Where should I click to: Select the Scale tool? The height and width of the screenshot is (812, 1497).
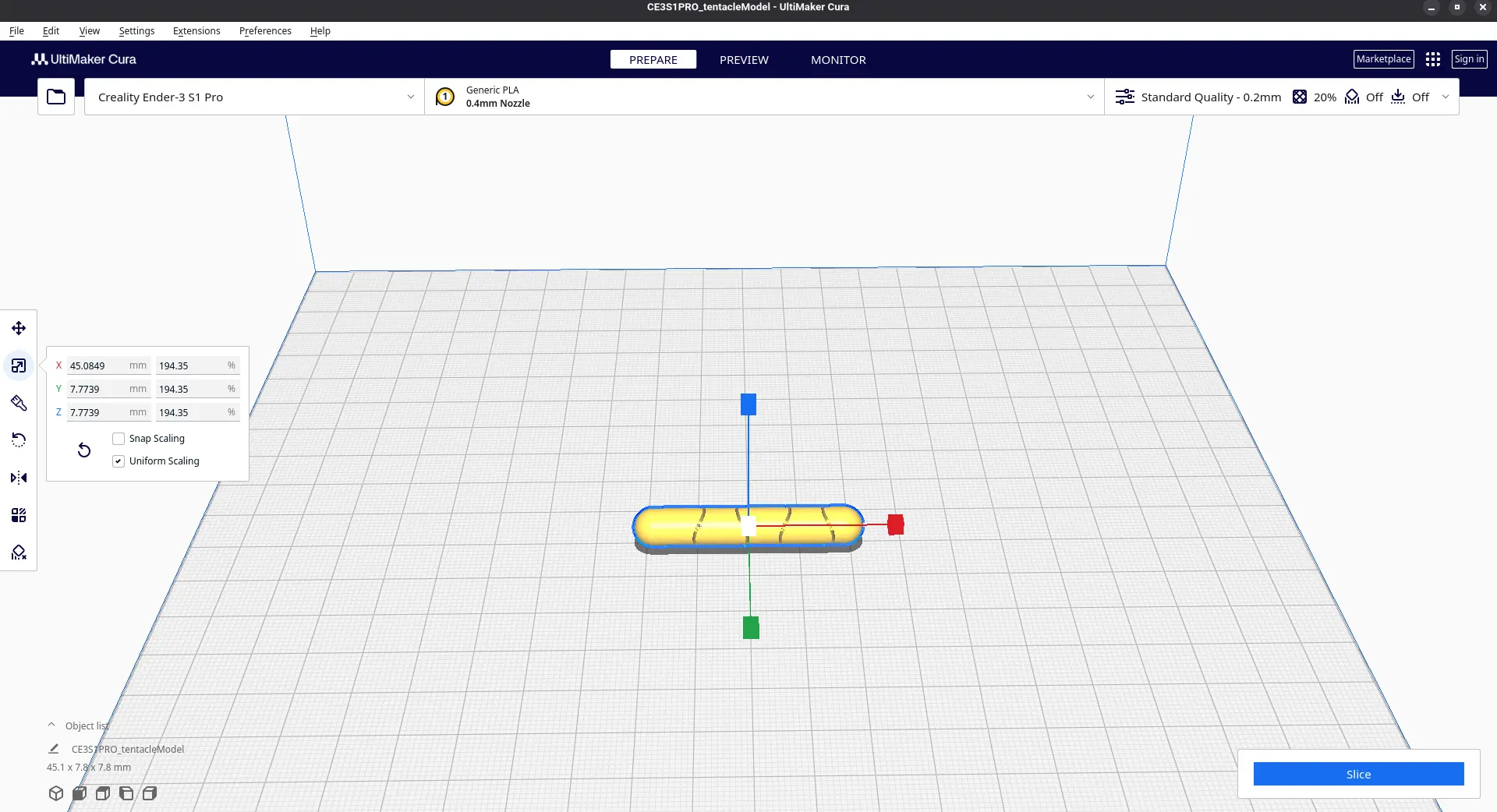coord(18,365)
